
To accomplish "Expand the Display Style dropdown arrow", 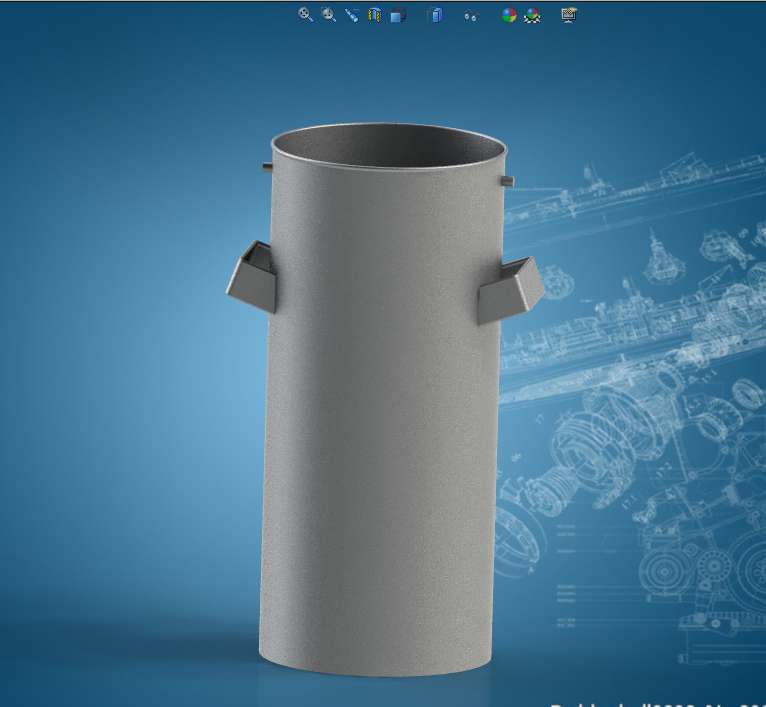I will [453, 16].
